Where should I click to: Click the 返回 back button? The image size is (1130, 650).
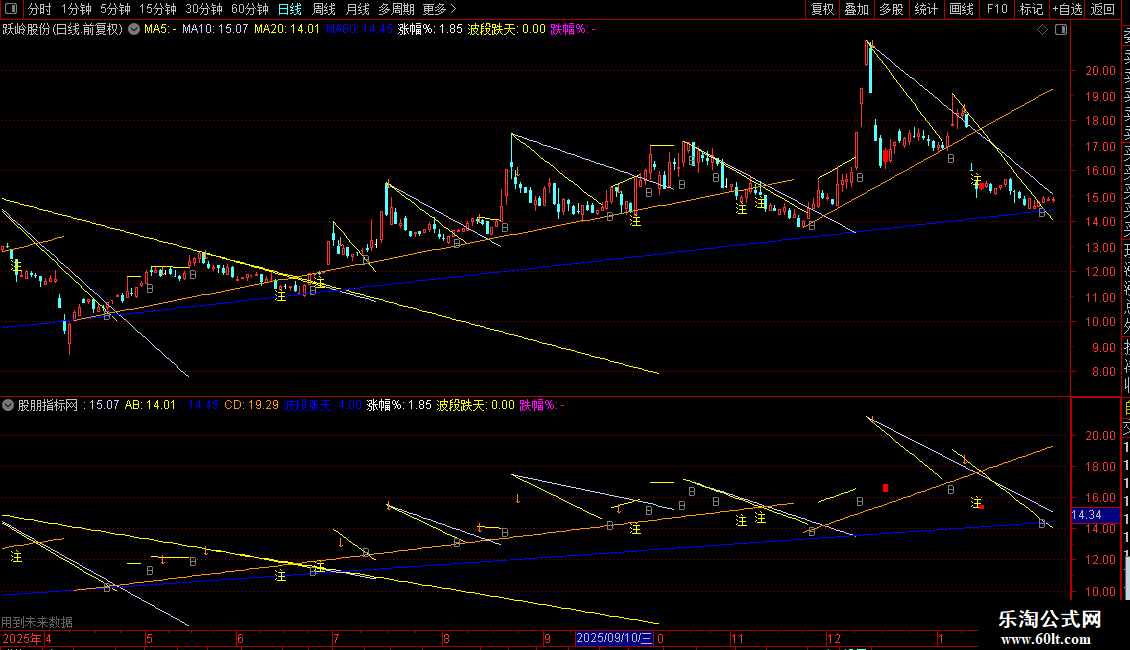coord(1103,9)
